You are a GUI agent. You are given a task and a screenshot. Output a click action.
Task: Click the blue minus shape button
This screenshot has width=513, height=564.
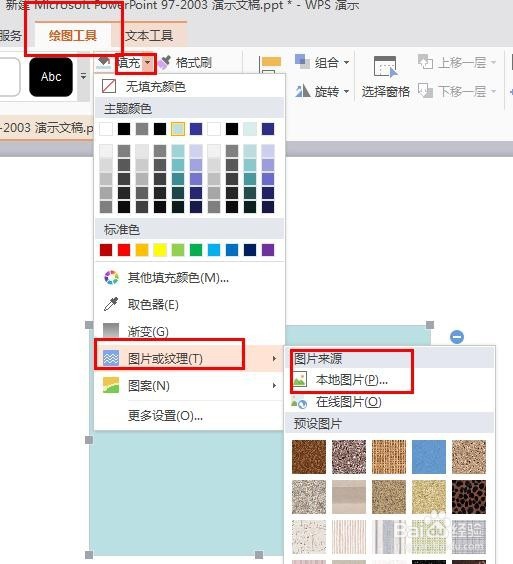(457, 337)
